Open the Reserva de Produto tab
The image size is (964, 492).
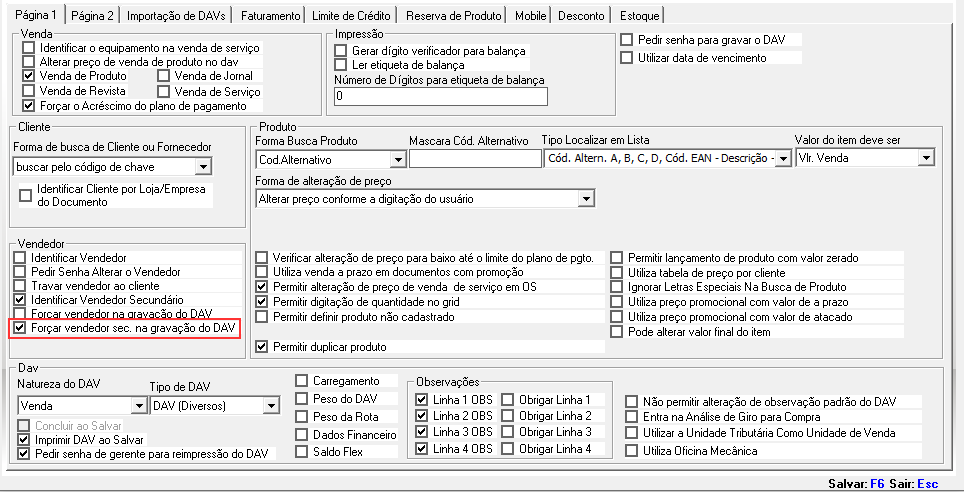(x=454, y=15)
